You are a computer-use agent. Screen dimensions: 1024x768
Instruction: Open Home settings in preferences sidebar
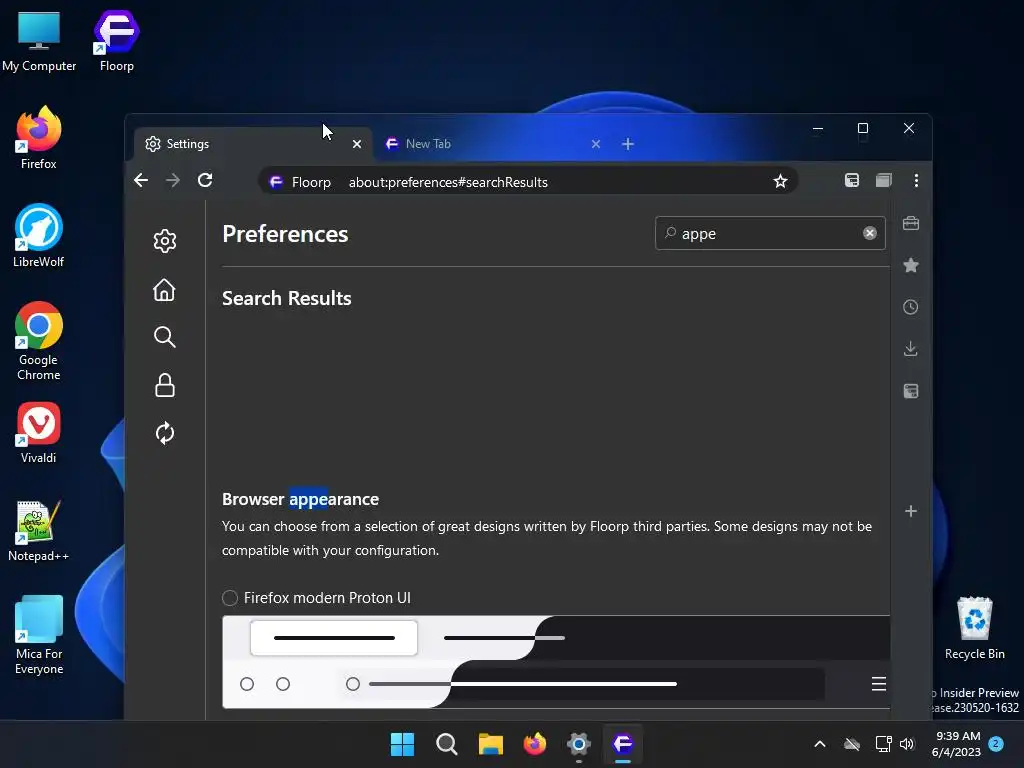(165, 290)
